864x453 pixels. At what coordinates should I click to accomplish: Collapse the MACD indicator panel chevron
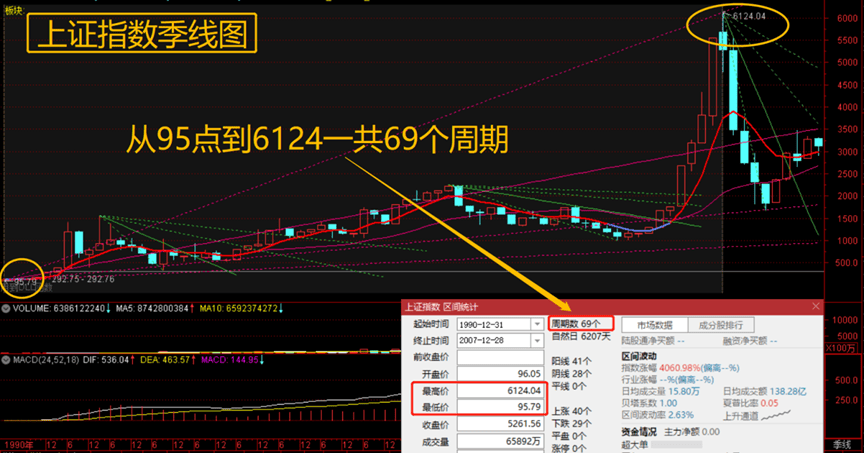tap(6, 360)
